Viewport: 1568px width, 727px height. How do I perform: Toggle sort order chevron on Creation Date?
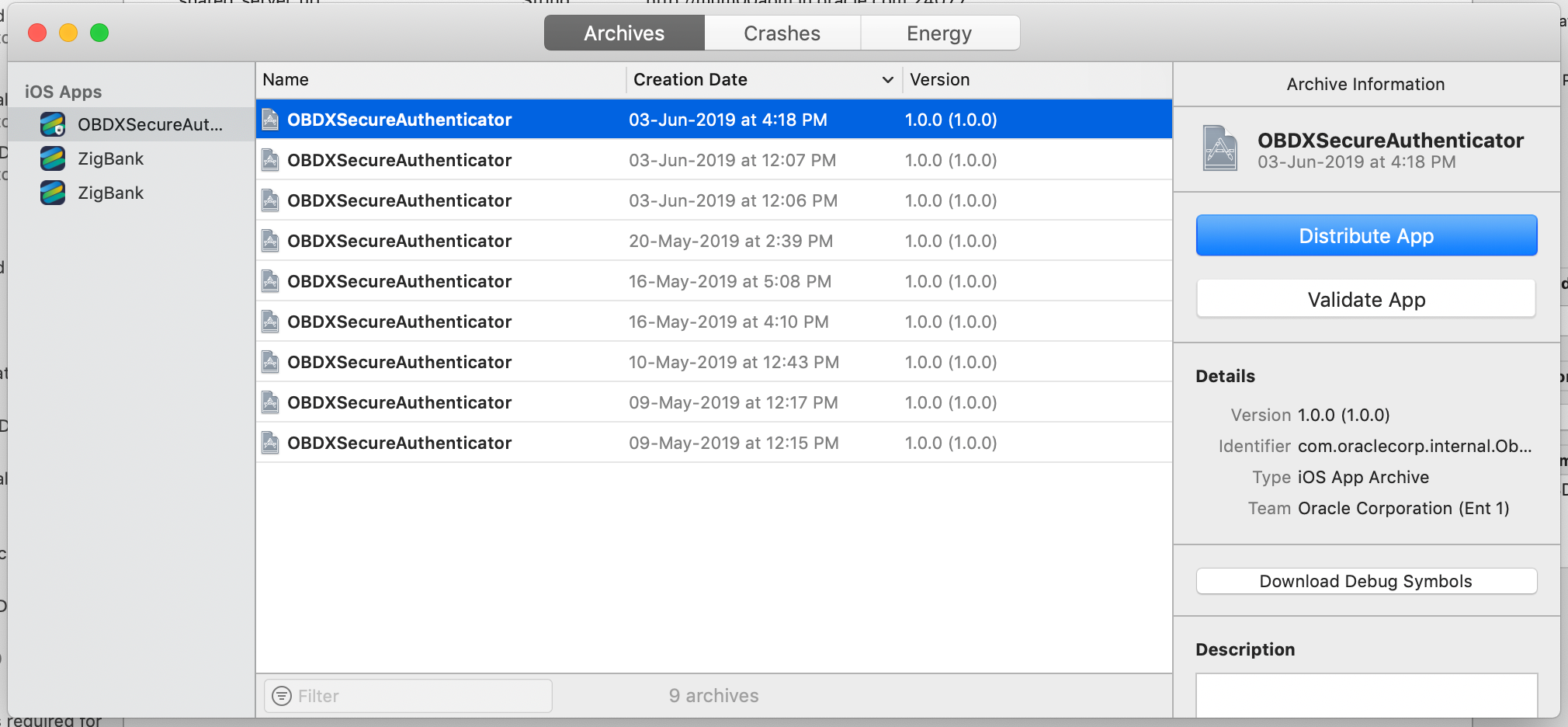888,80
